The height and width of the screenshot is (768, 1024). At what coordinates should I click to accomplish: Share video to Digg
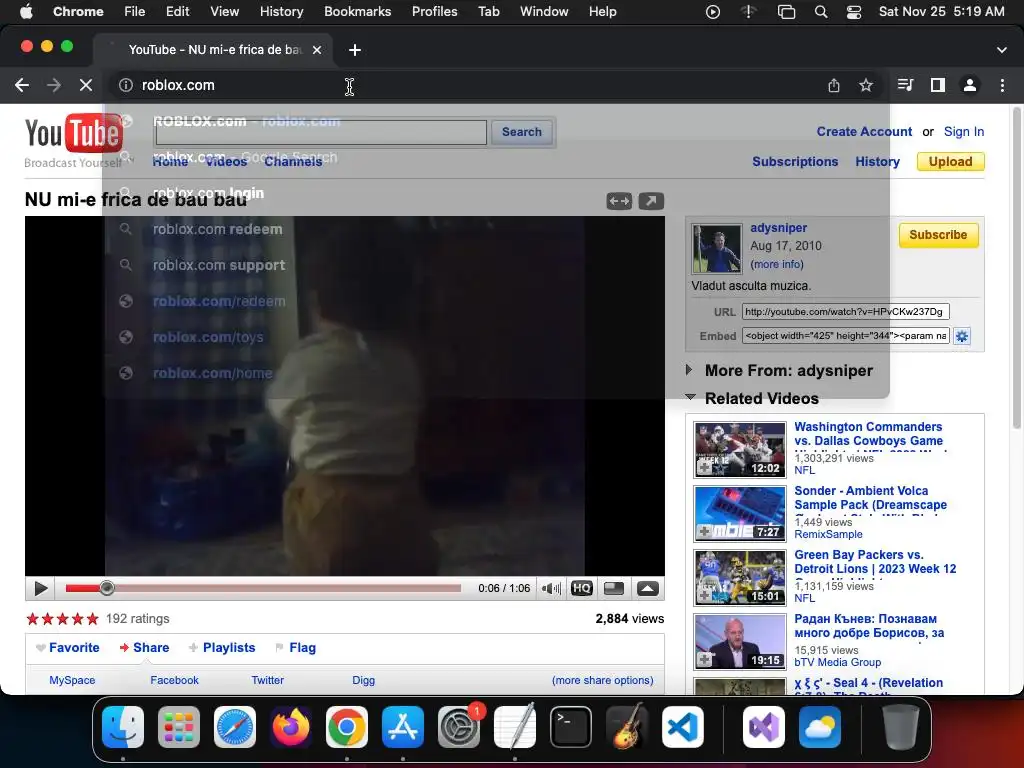point(364,680)
